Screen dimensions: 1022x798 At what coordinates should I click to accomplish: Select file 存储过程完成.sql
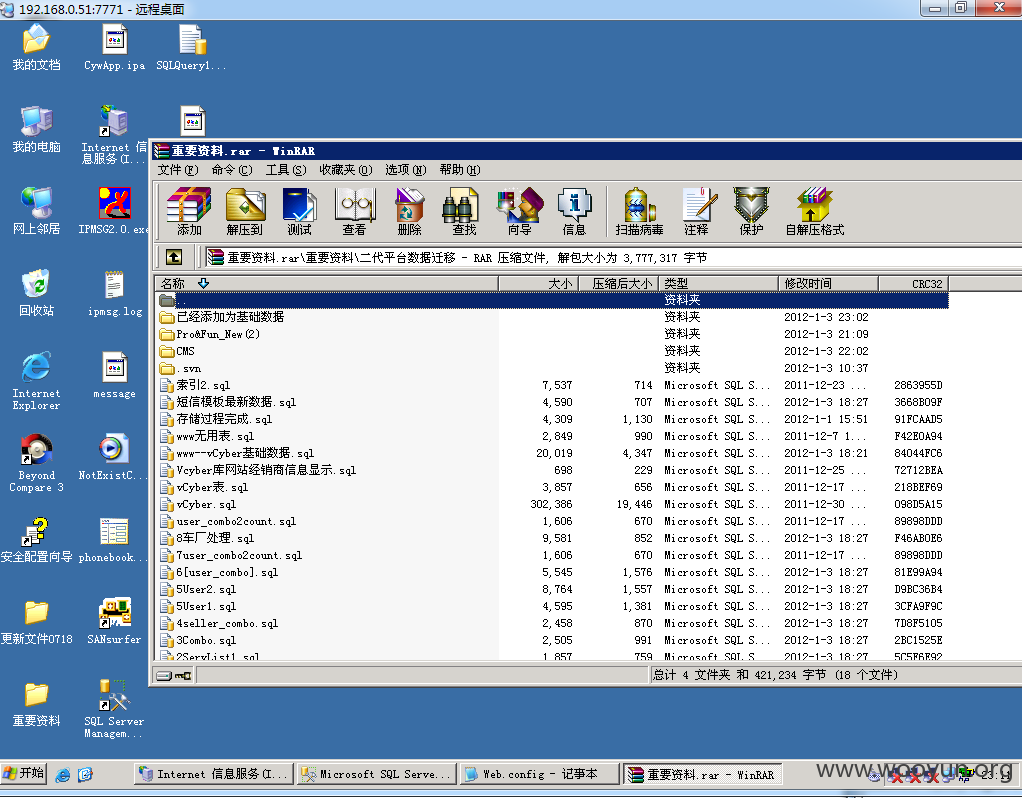click(x=552, y=419)
